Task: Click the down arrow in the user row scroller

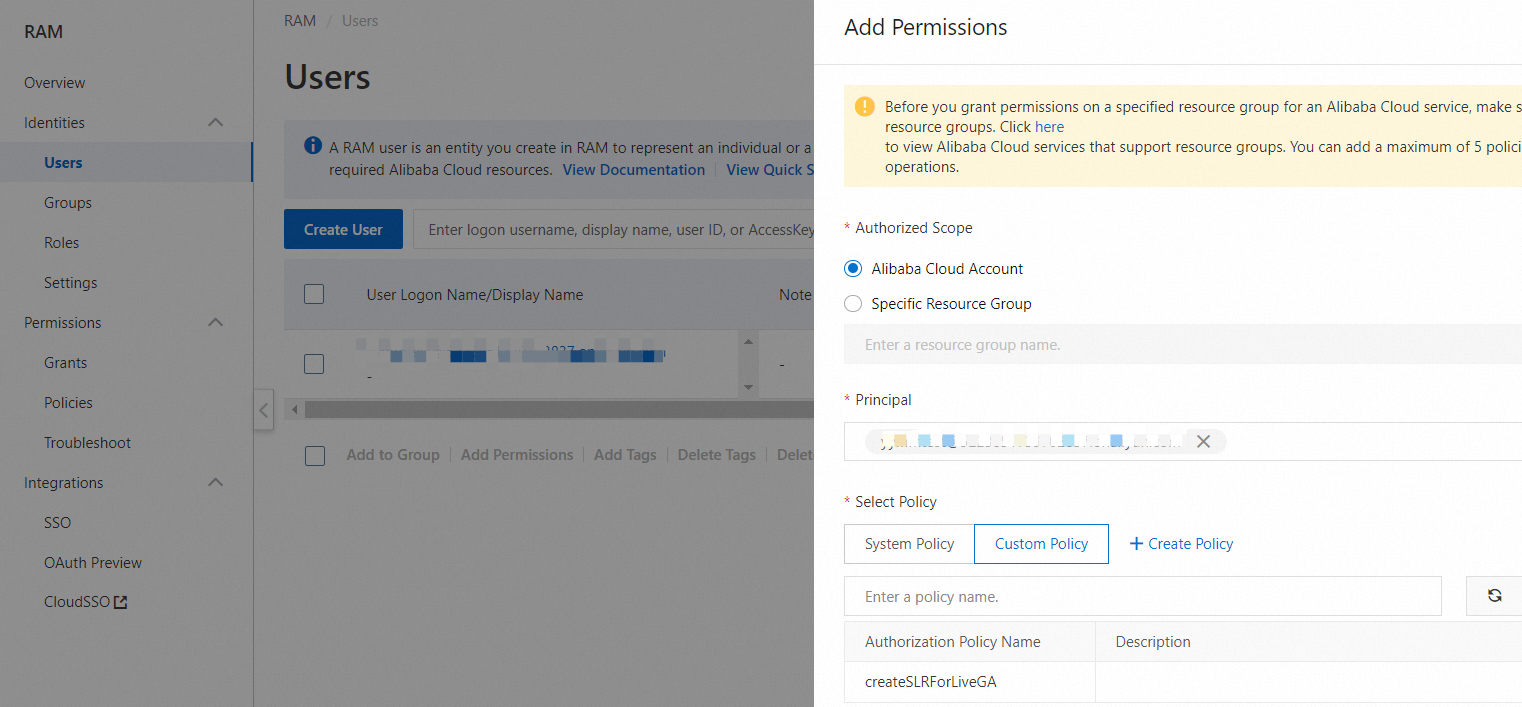Action: (749, 386)
